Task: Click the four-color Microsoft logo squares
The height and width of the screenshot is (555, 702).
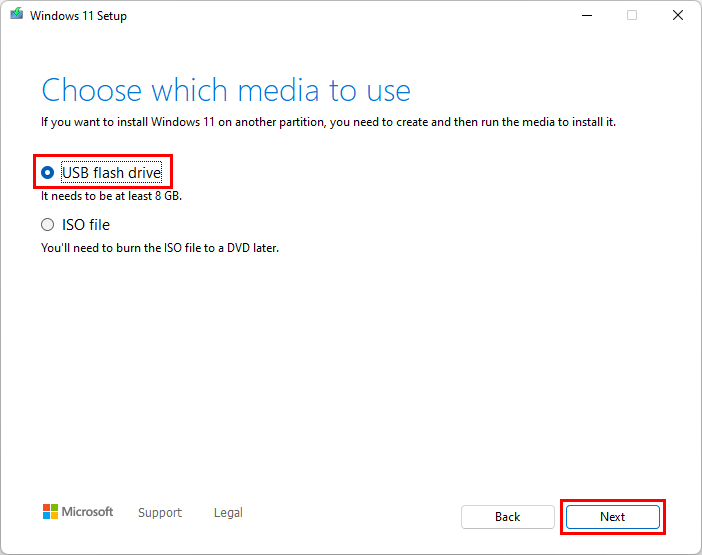Action: tap(50, 512)
